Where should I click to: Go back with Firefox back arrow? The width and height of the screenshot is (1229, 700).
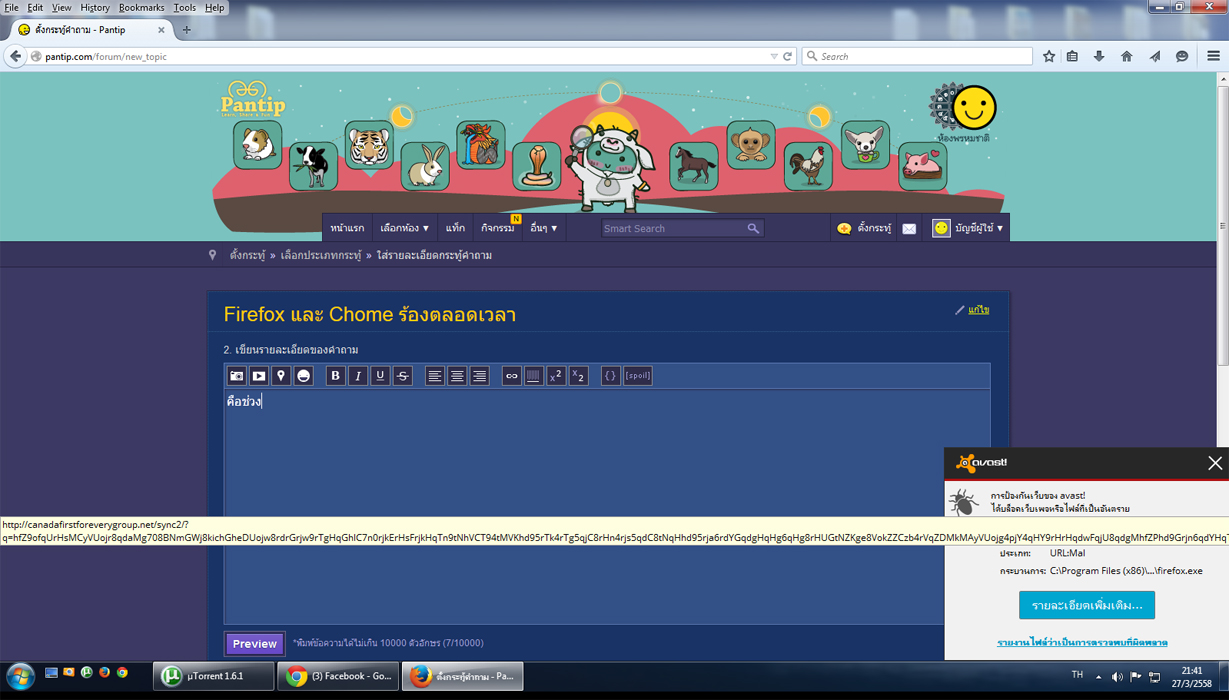tap(15, 56)
